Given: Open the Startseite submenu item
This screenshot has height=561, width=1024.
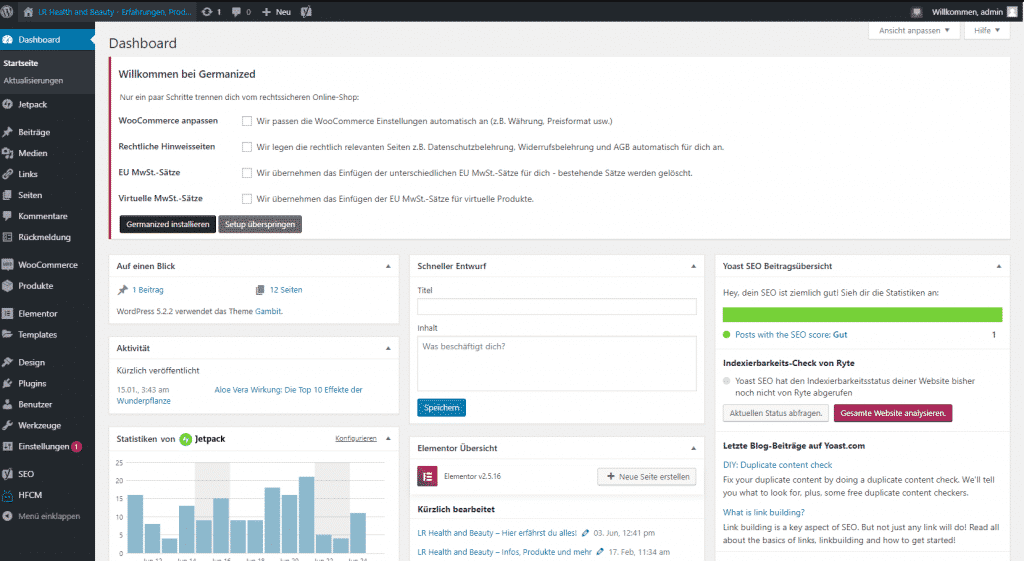Looking at the screenshot, I should [x=21, y=63].
